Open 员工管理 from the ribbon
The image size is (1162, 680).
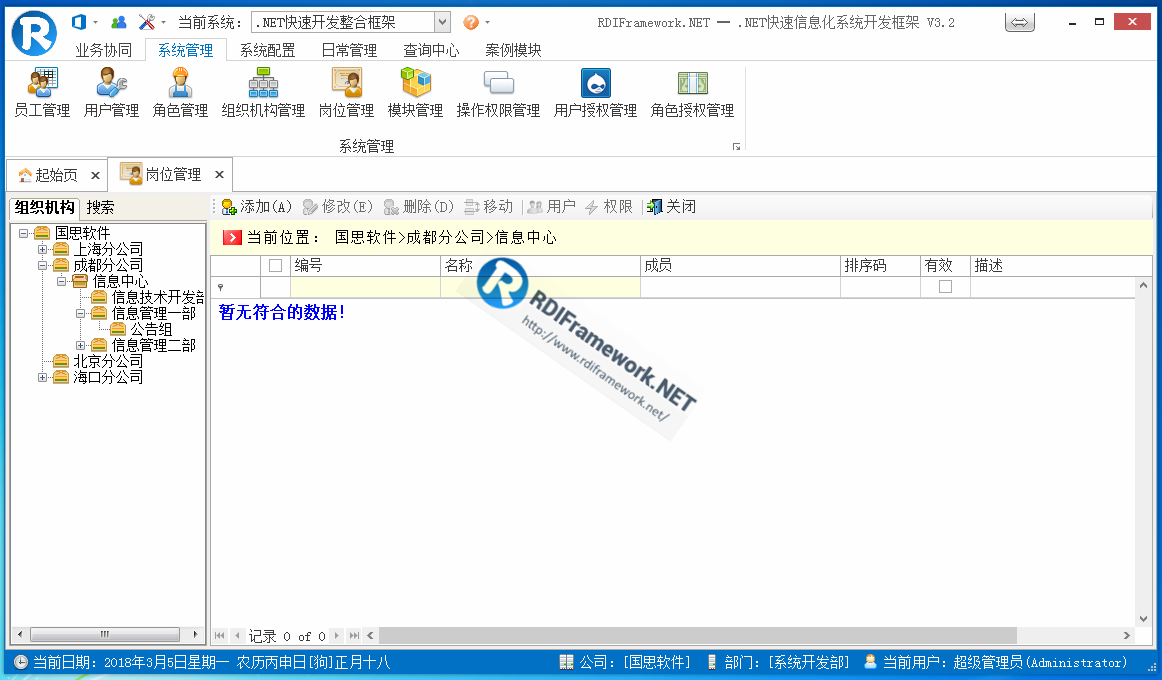click(42, 93)
